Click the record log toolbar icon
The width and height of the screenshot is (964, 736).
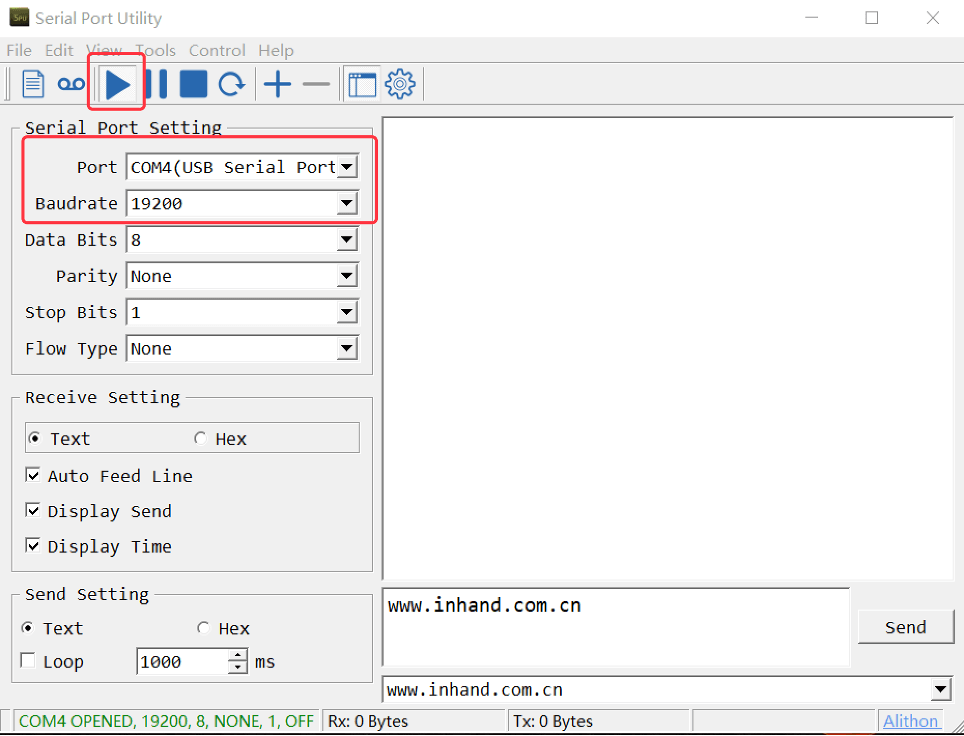71,85
